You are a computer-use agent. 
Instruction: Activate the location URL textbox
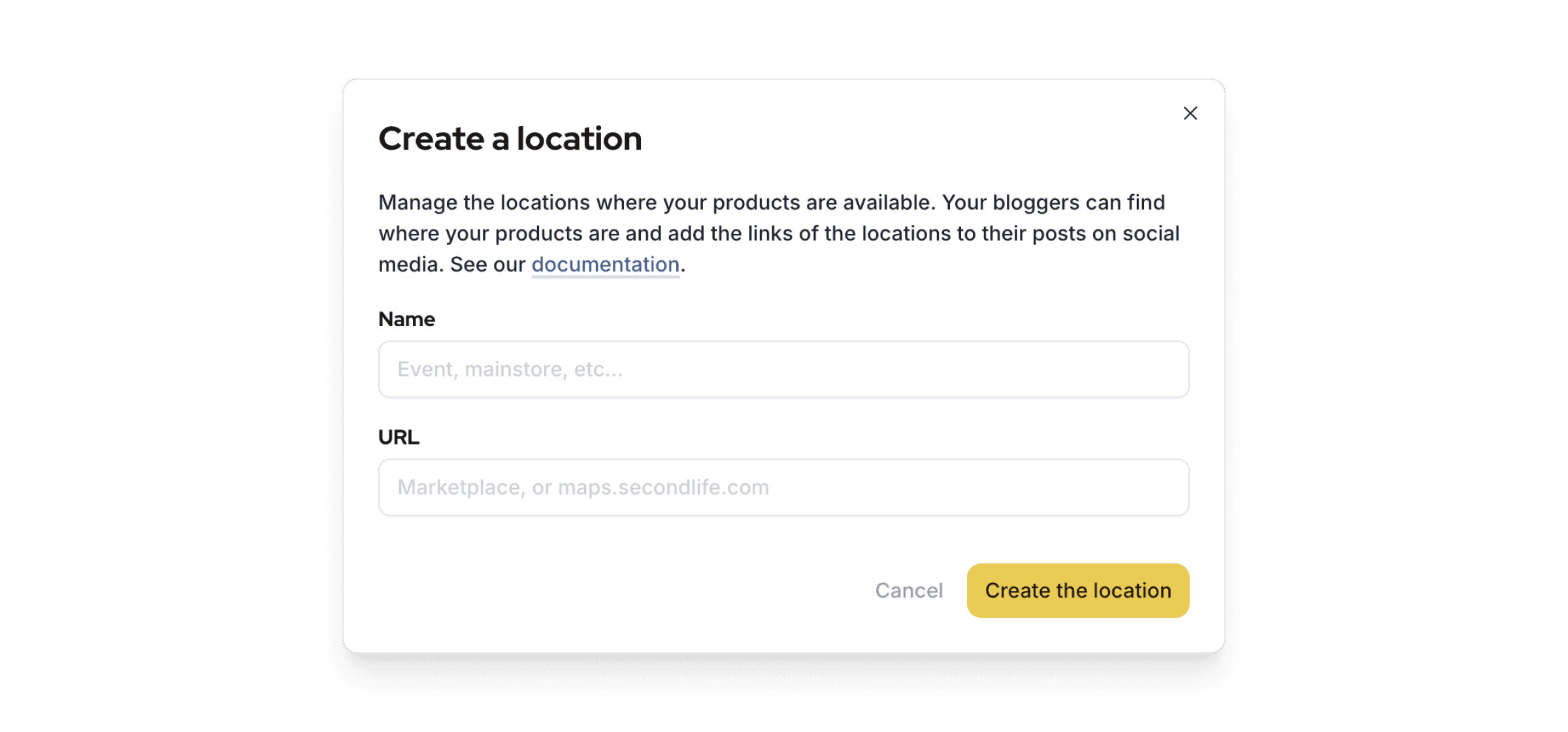click(x=783, y=488)
